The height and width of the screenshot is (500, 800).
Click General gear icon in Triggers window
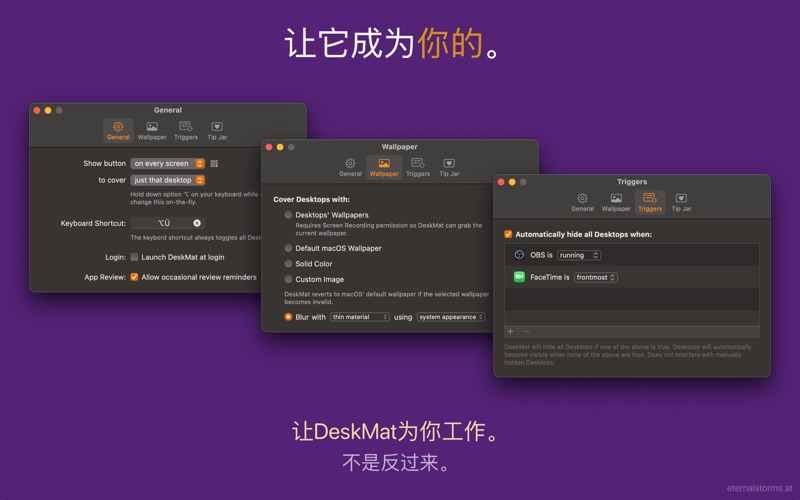click(x=582, y=198)
